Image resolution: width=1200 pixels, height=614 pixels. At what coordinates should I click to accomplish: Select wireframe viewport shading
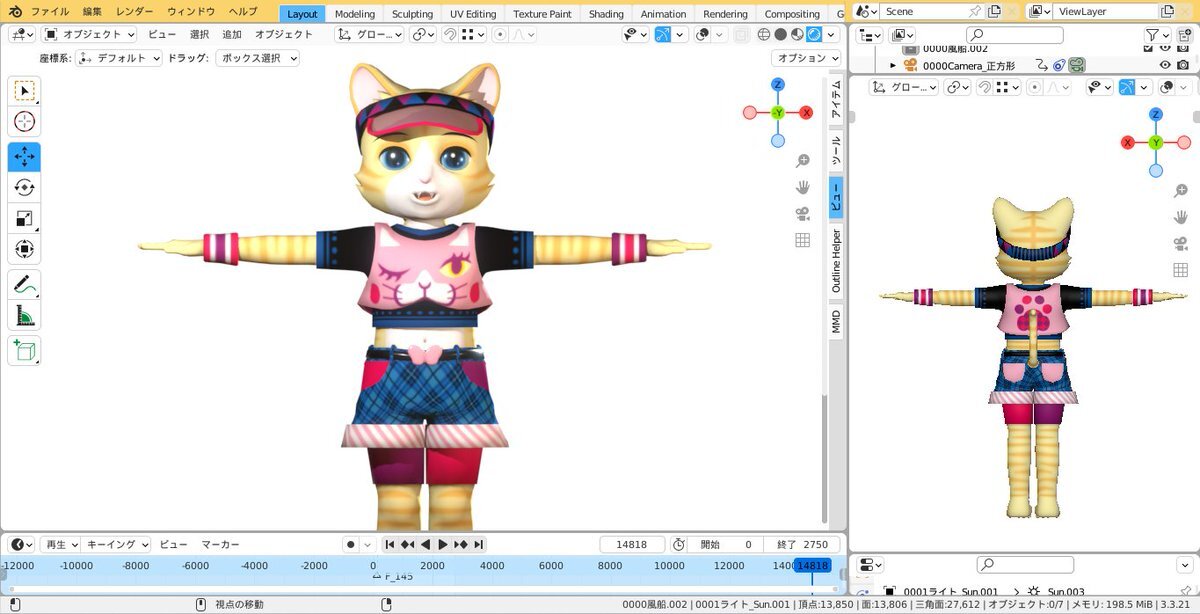pyautogui.click(x=764, y=34)
